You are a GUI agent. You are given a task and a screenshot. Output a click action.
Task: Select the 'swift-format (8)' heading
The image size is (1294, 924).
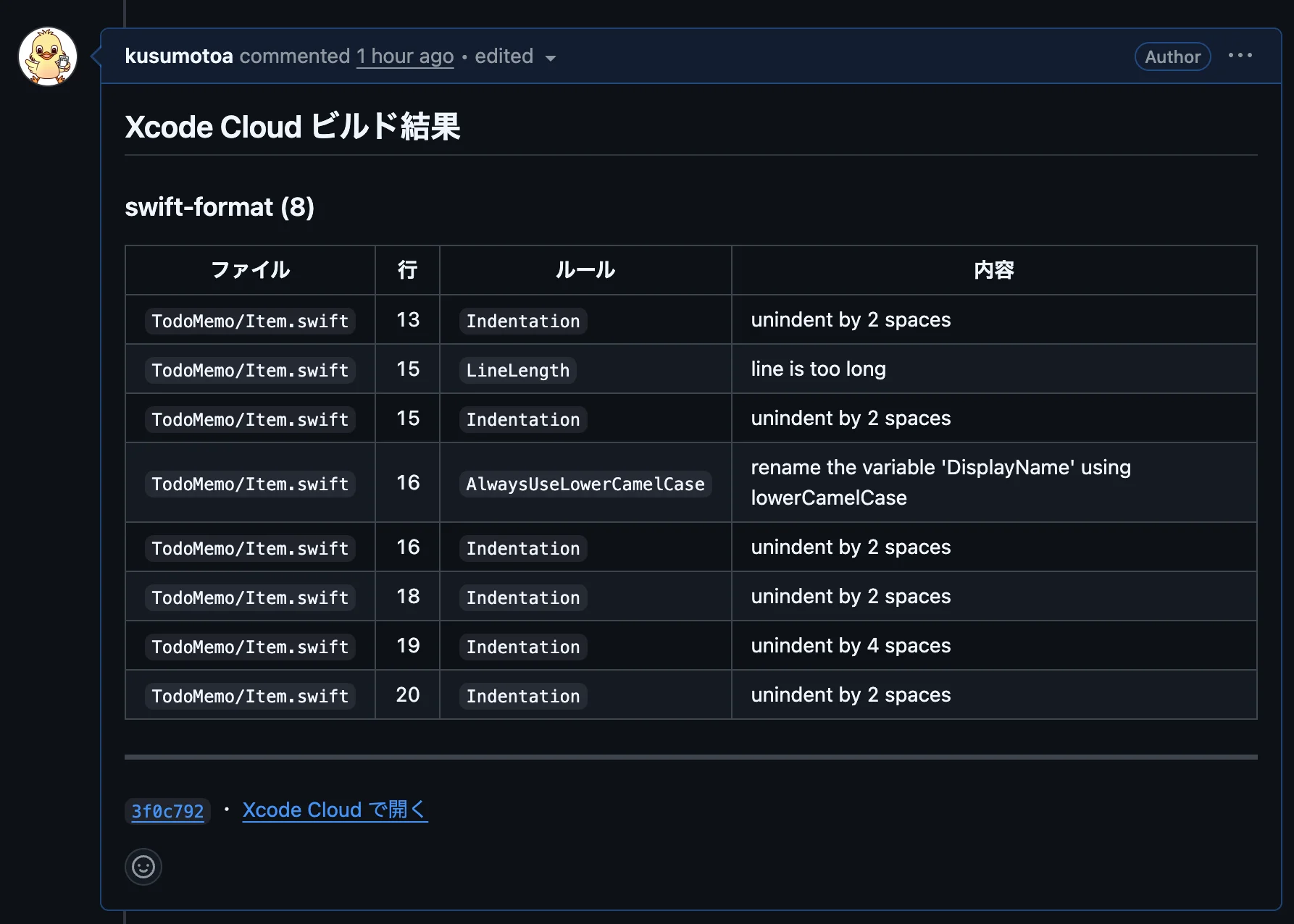220,207
